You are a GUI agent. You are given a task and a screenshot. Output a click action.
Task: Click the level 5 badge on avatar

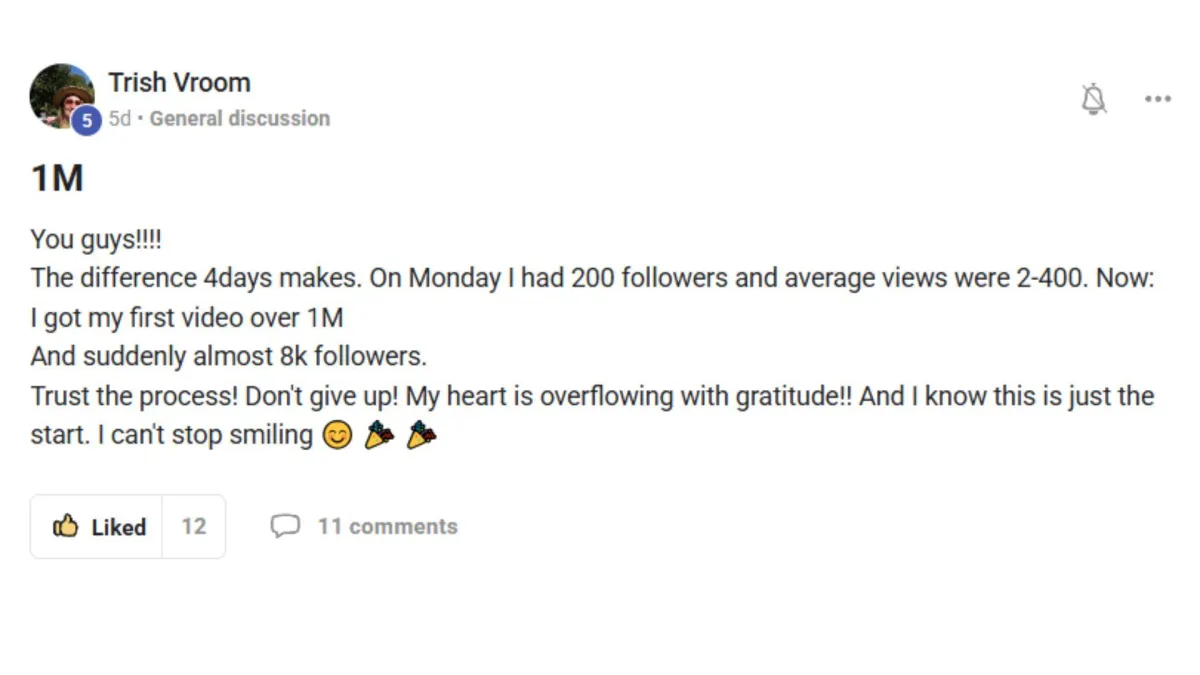(87, 121)
